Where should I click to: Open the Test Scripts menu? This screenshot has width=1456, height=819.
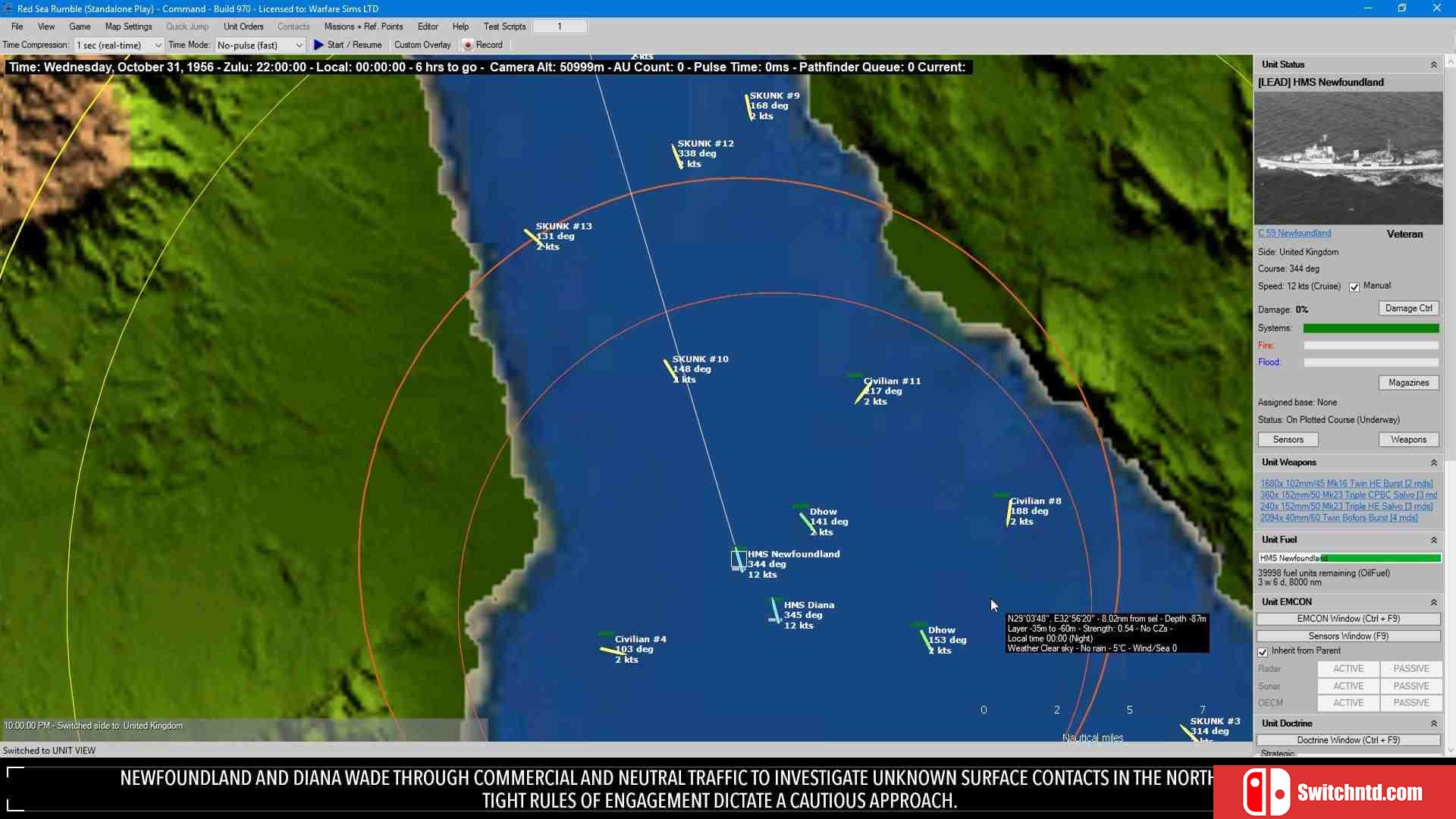(504, 27)
